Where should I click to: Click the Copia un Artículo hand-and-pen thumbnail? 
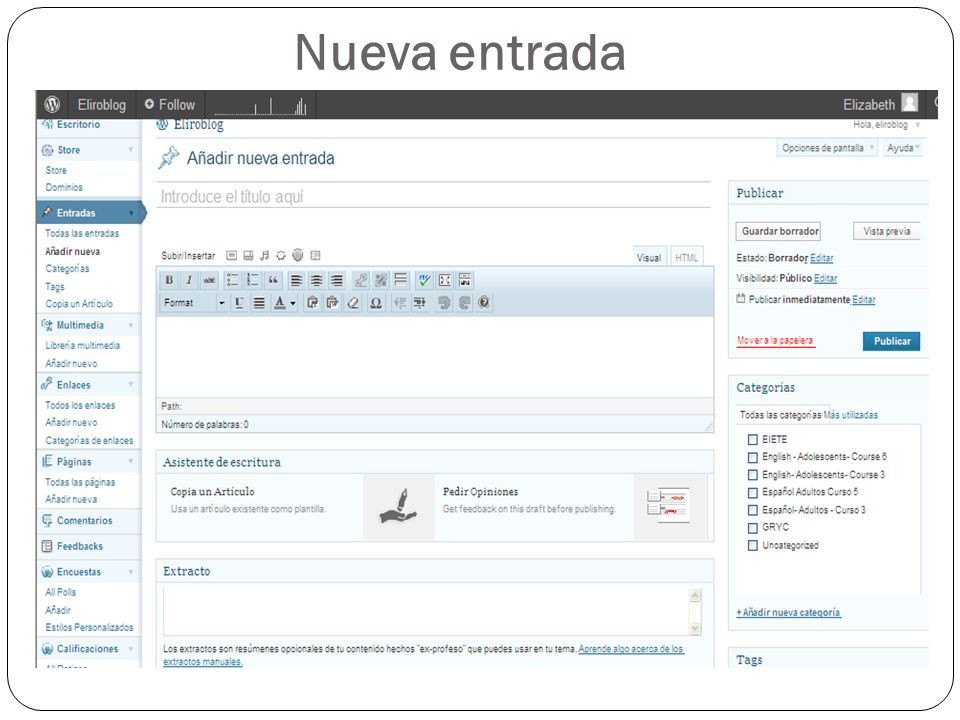[399, 507]
